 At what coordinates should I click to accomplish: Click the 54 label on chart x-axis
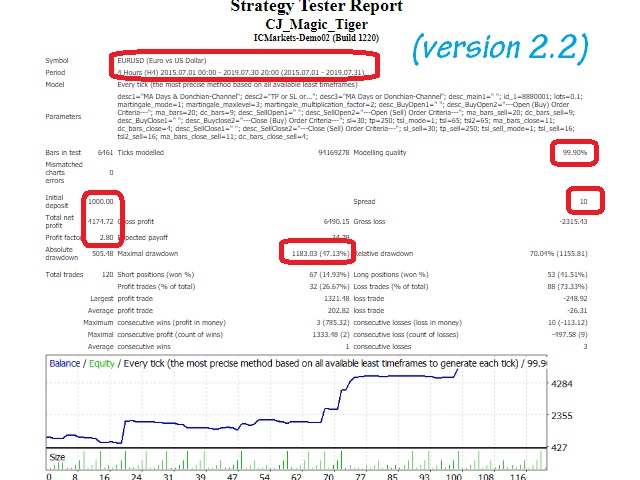click(264, 477)
